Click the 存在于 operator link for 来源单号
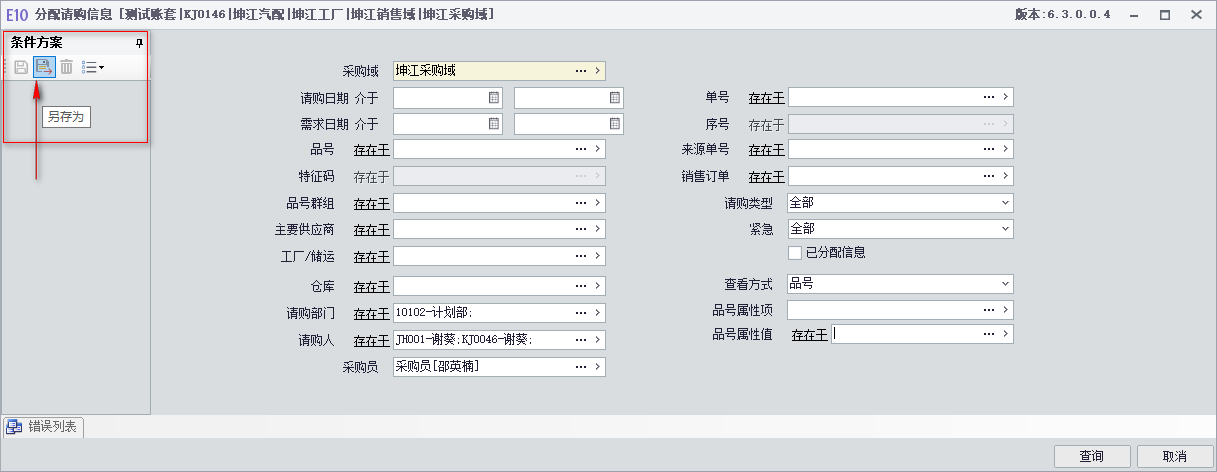The image size is (1217, 472). tap(767, 150)
